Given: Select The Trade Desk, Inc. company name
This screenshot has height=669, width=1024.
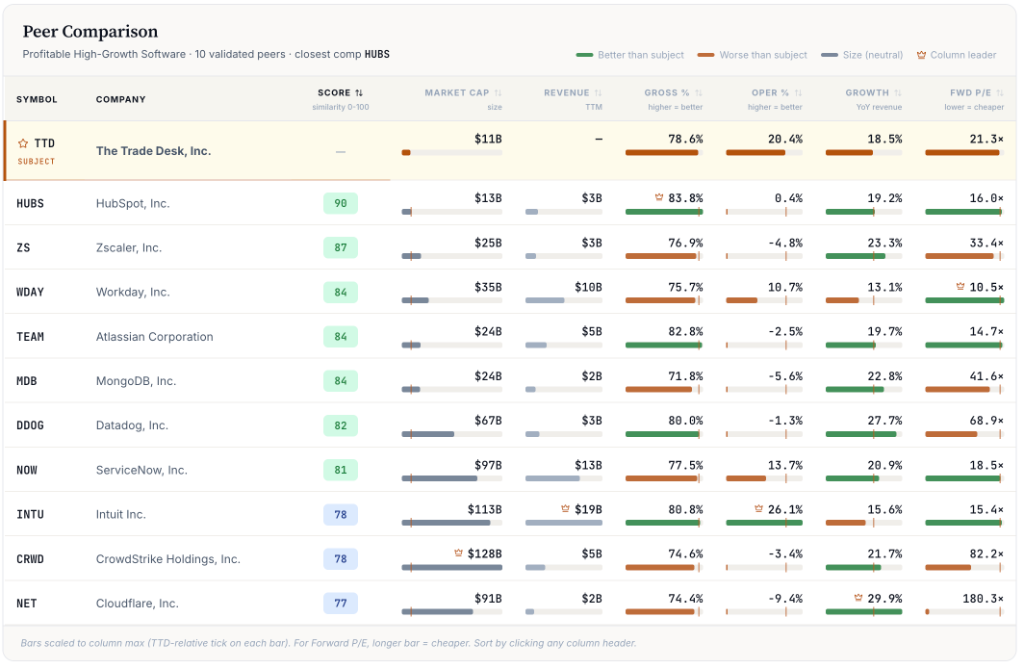Looking at the screenshot, I should click(153, 151).
